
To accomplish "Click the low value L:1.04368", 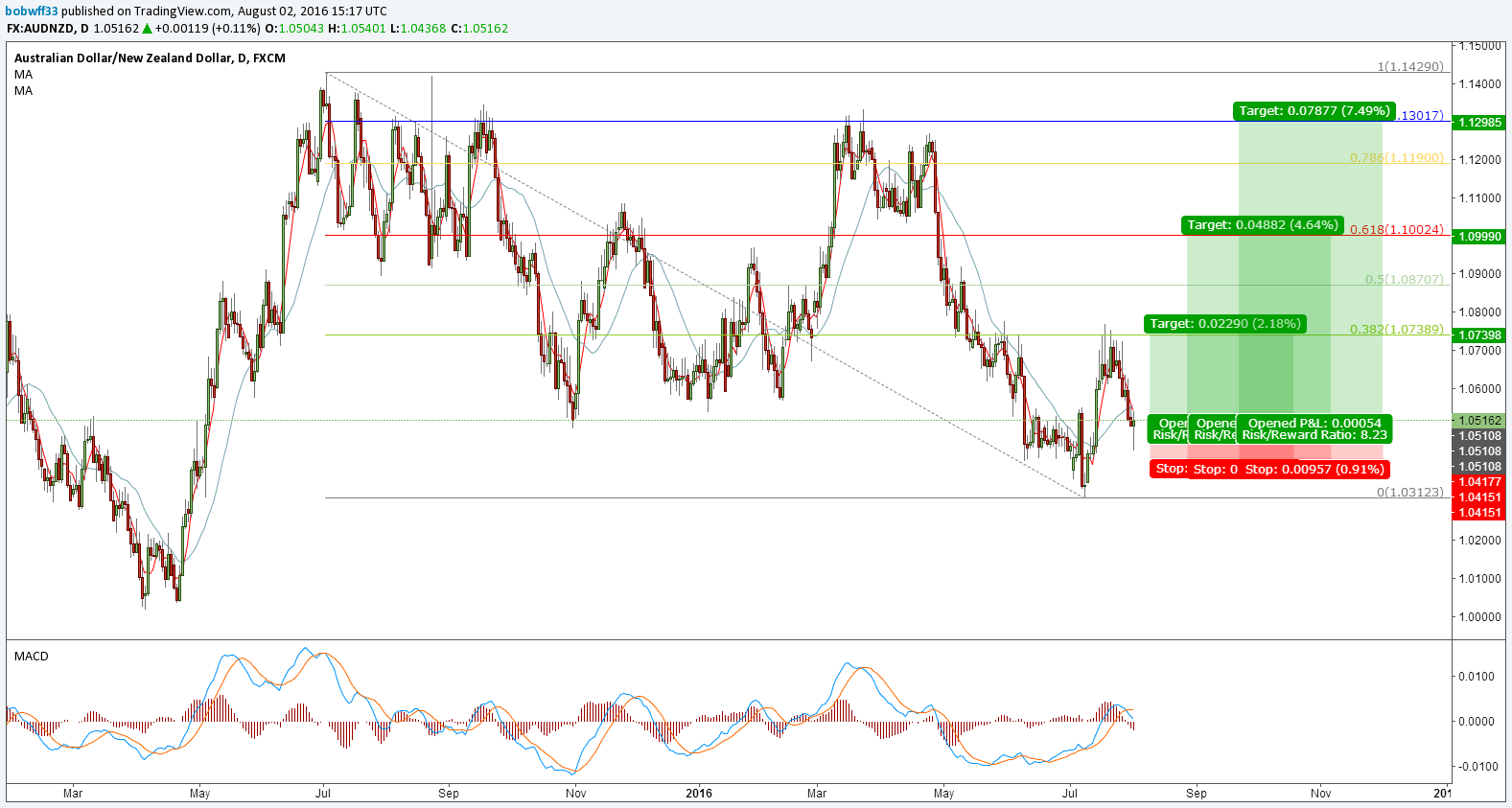I will click(x=418, y=29).
